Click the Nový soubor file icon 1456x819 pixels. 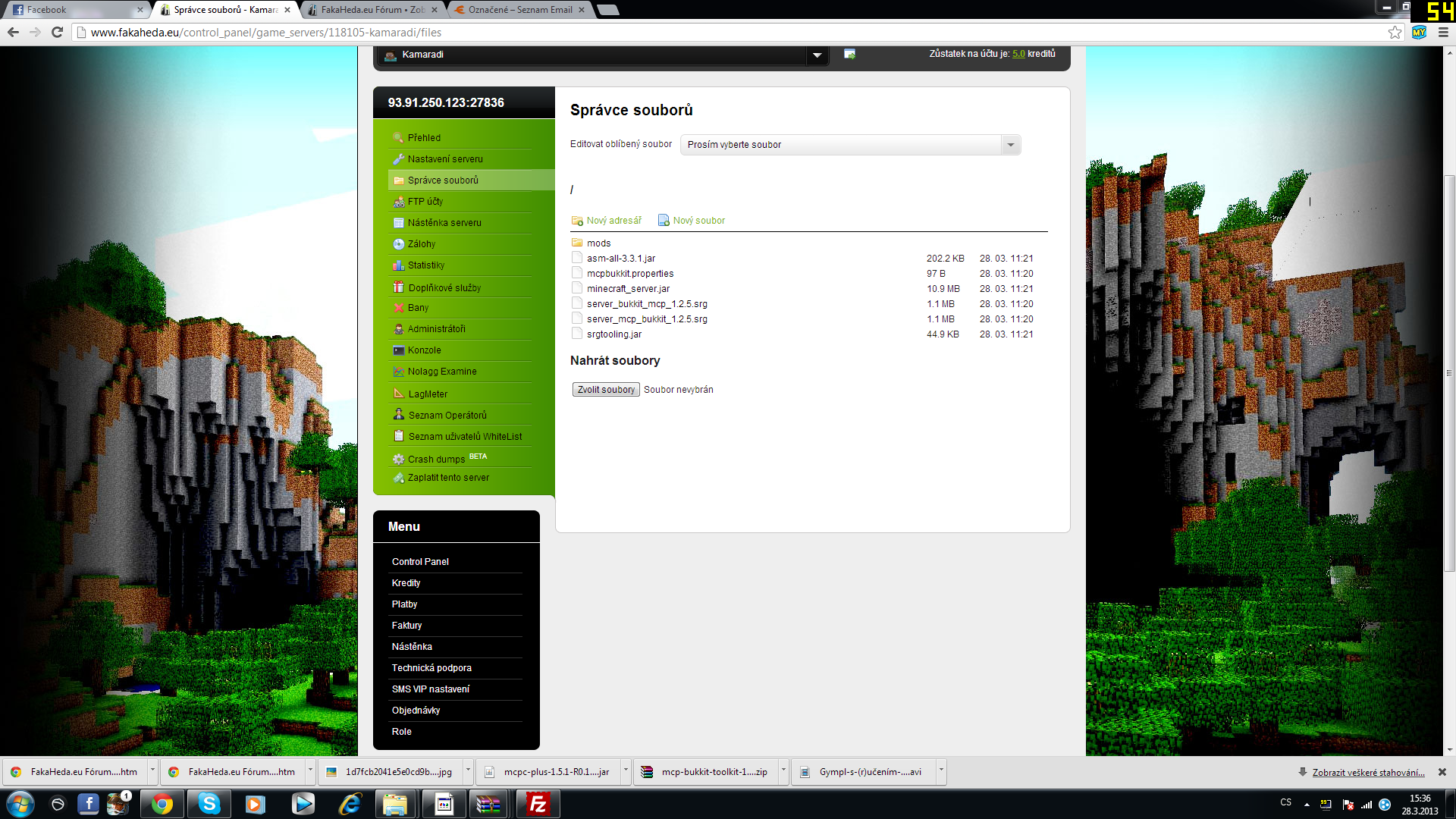664,220
